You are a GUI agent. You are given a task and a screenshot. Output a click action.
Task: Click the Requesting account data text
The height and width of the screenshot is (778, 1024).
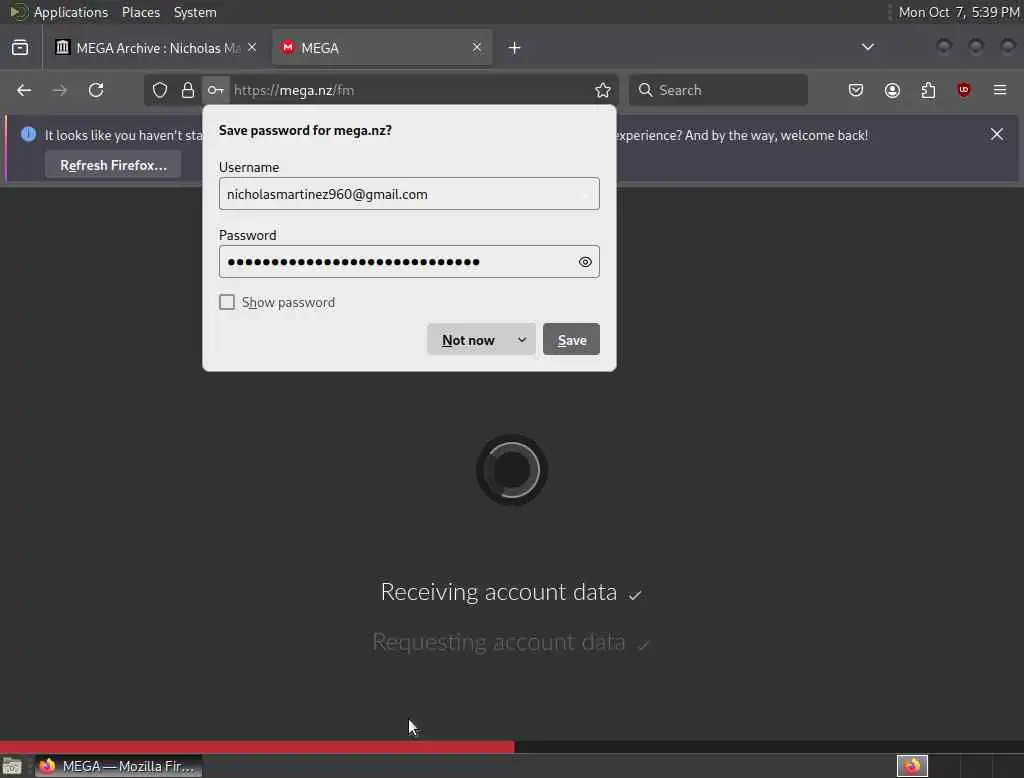498,642
